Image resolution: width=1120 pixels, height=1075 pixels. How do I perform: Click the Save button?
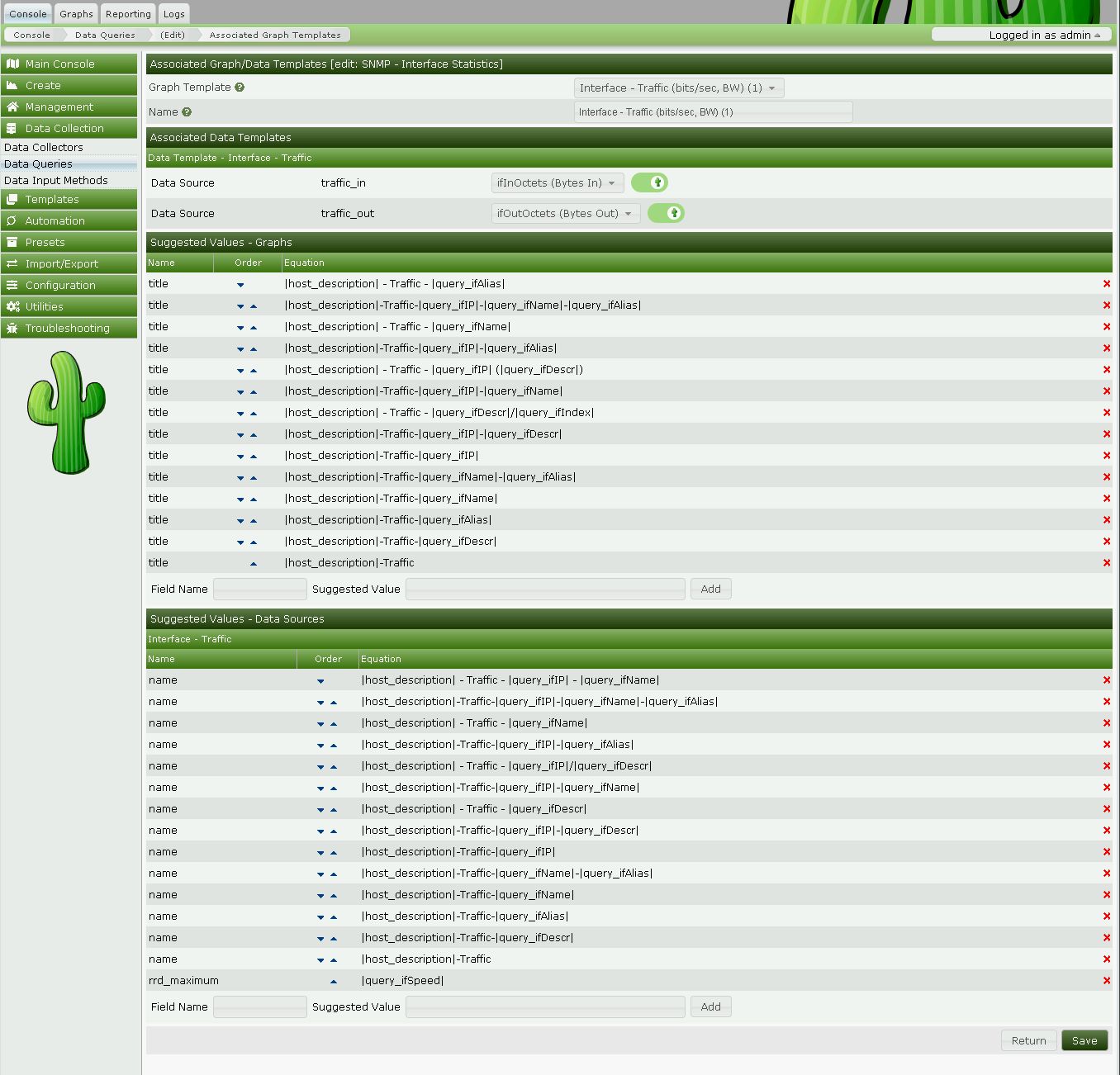1084,1040
